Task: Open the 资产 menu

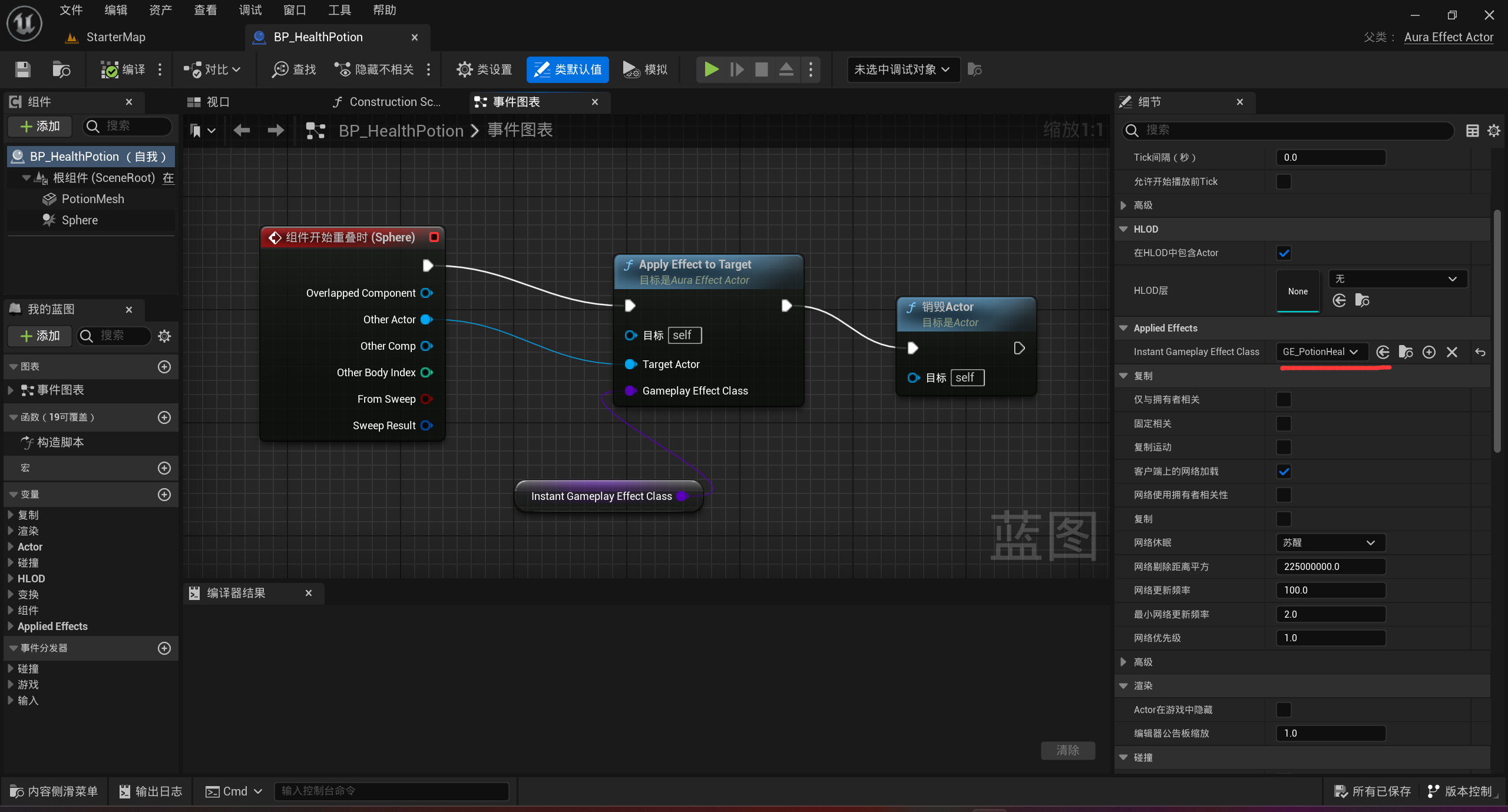Action: (161, 10)
